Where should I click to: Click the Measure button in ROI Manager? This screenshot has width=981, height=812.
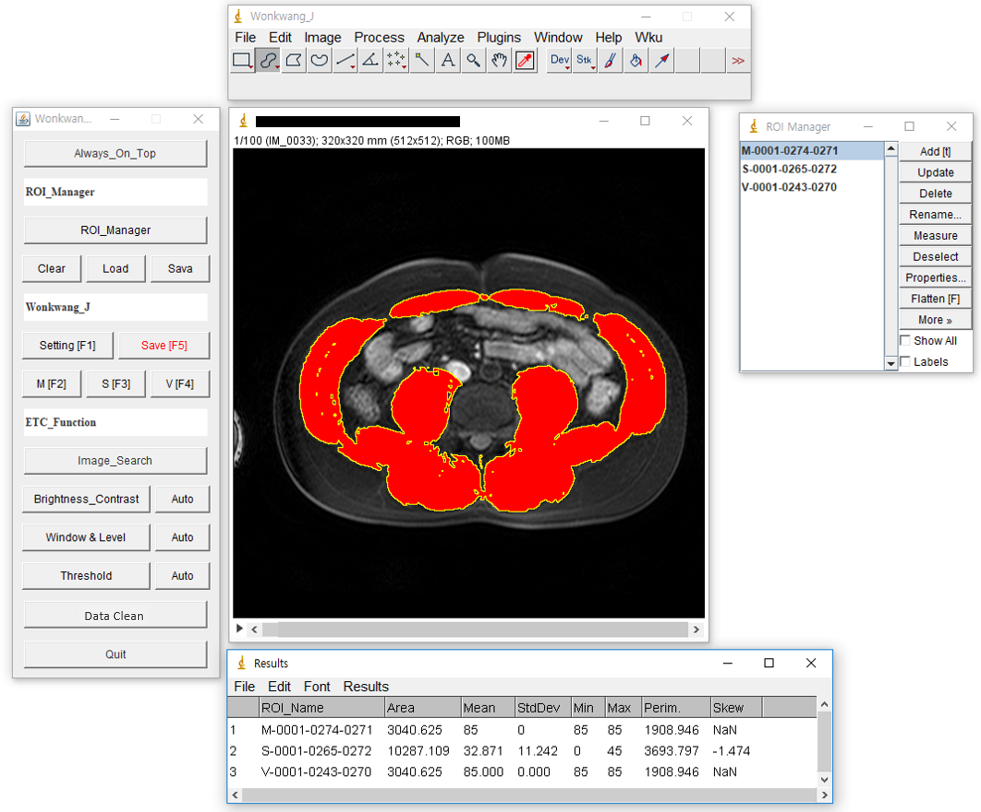click(x=935, y=236)
